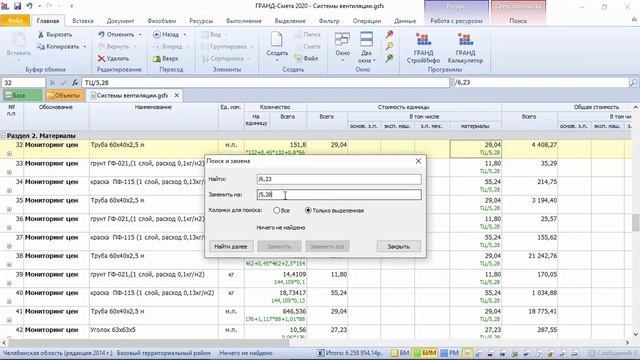This screenshot has height=360, width=640.
Task: Jump up a level with Вверх
Action: 166,58
